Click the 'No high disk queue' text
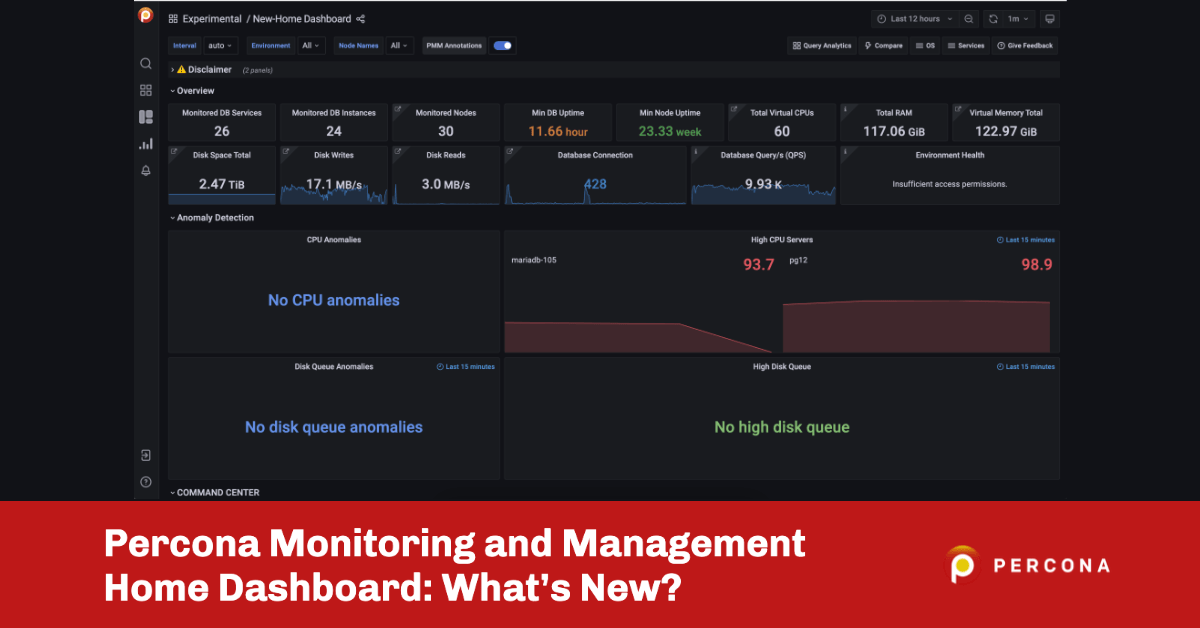The image size is (1200, 628). click(782, 427)
